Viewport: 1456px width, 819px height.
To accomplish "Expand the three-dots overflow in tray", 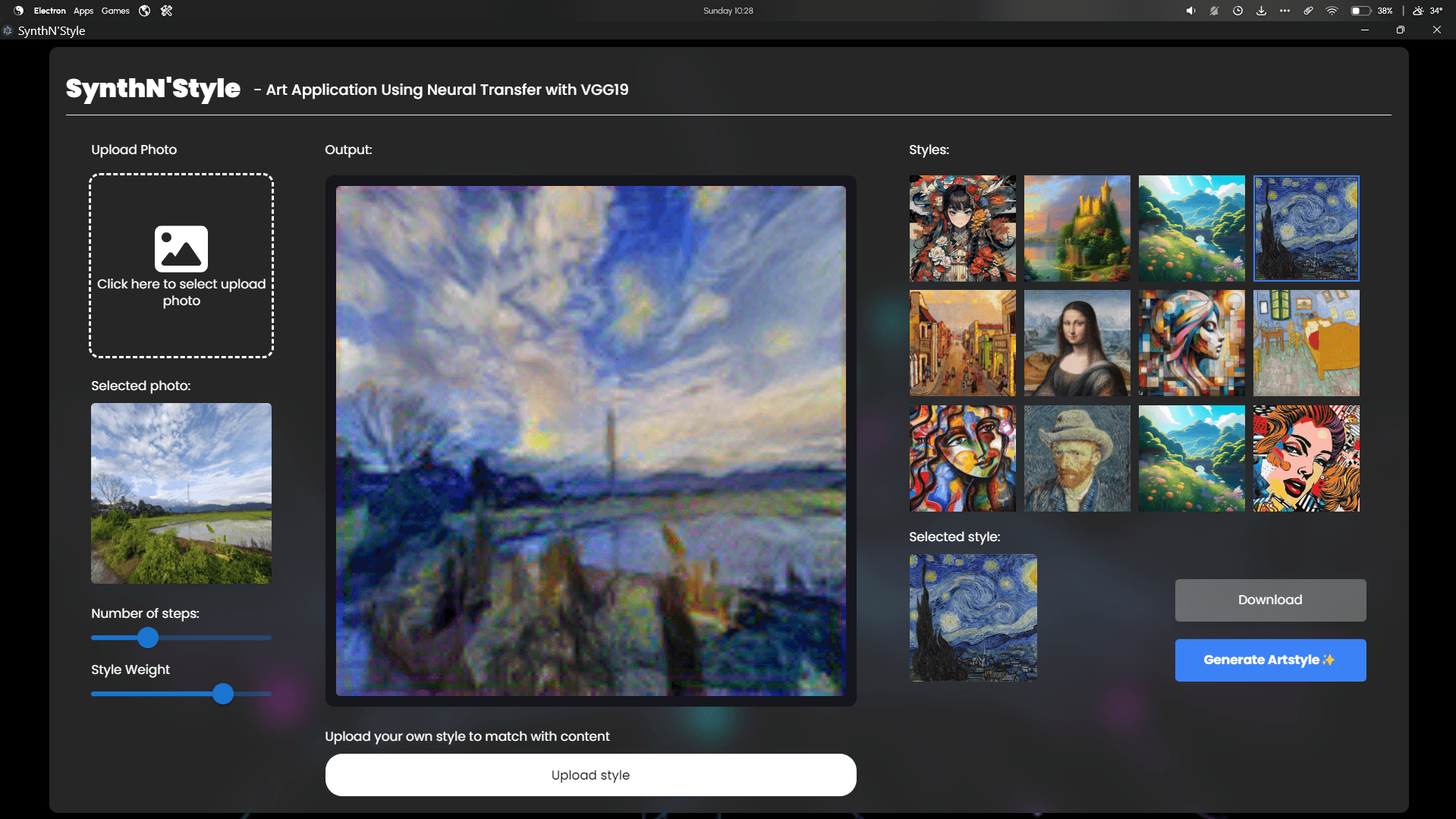I will [x=1285, y=11].
